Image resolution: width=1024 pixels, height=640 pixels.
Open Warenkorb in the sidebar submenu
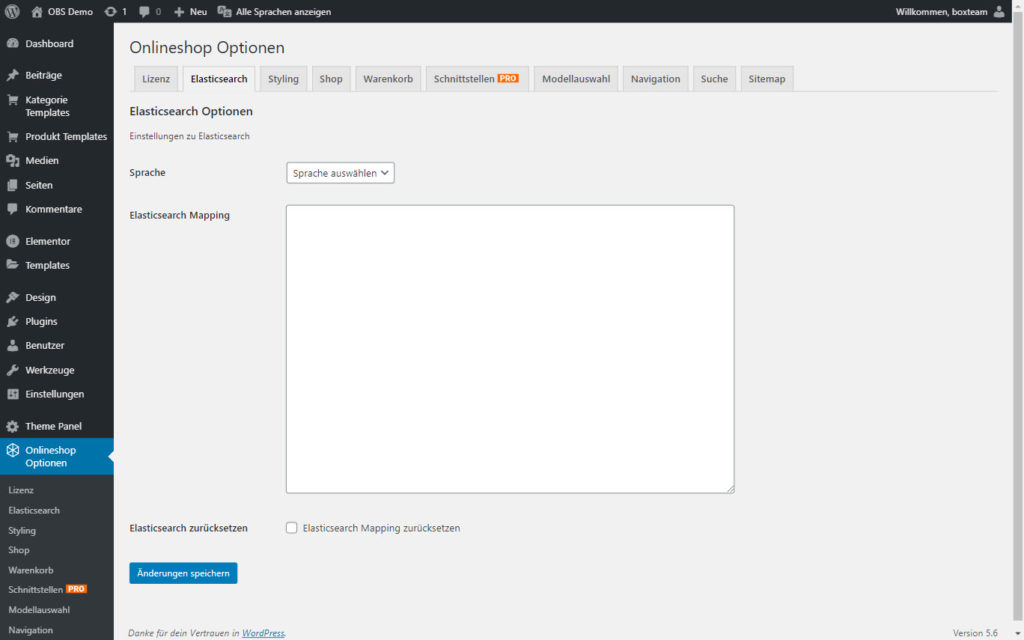click(31, 570)
